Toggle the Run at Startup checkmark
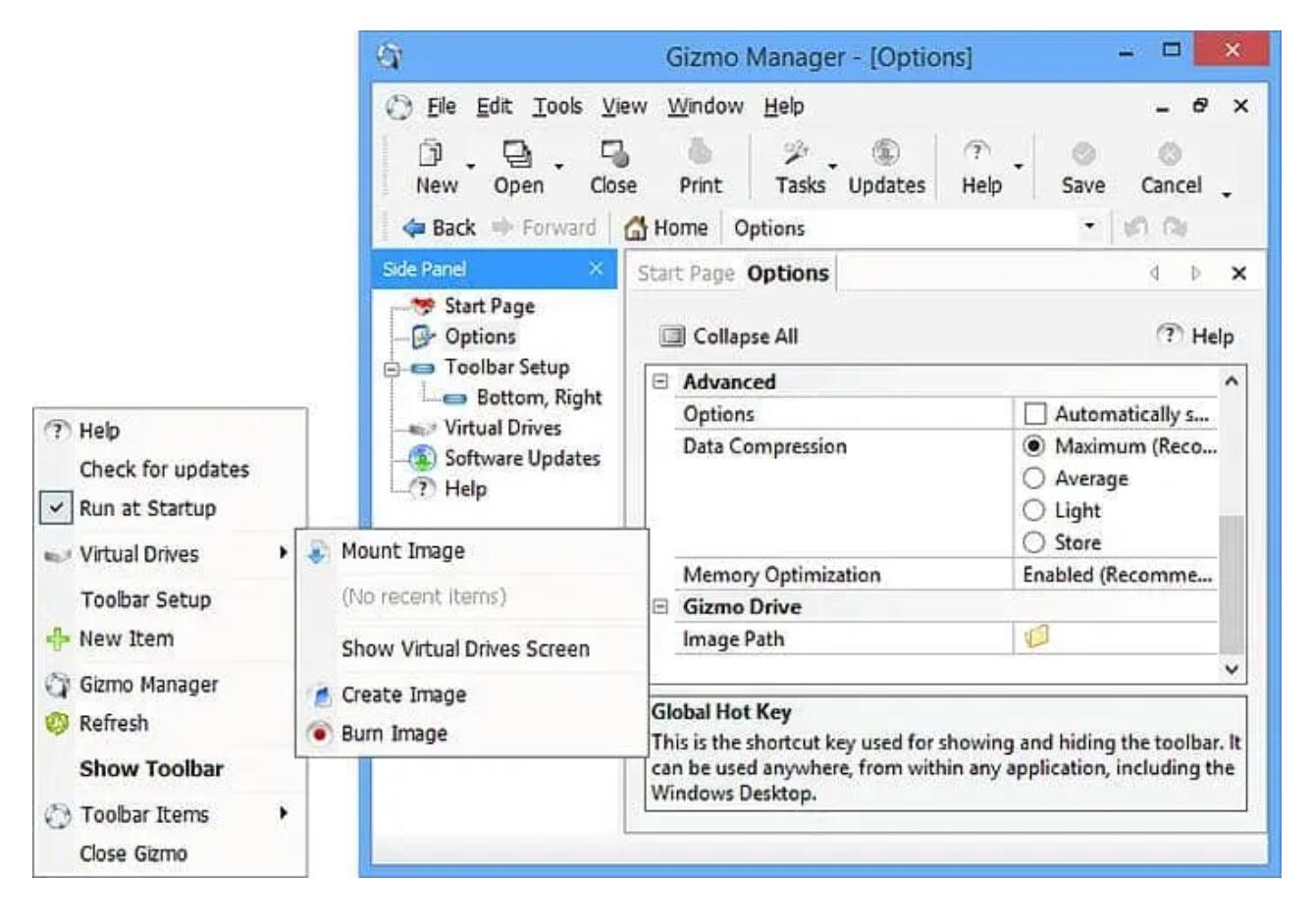 click(57, 508)
